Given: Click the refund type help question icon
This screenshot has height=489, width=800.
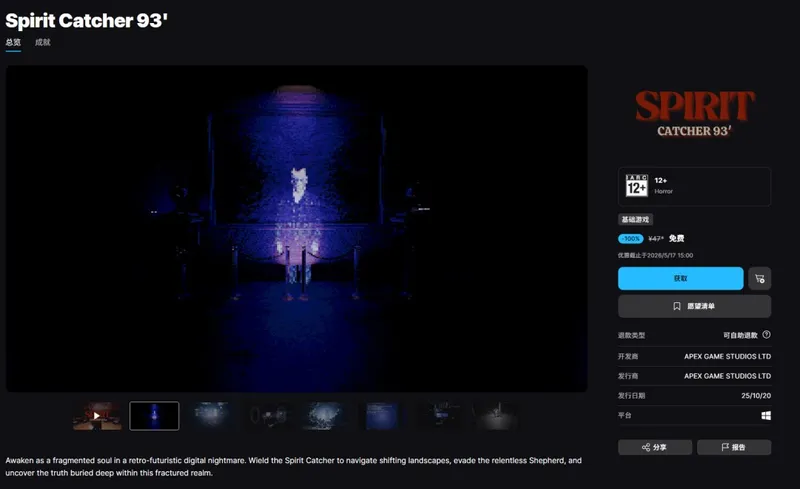Looking at the screenshot, I should 766,335.
